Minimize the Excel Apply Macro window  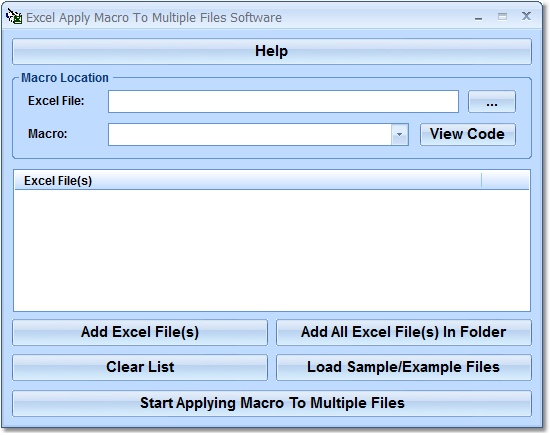(x=478, y=18)
